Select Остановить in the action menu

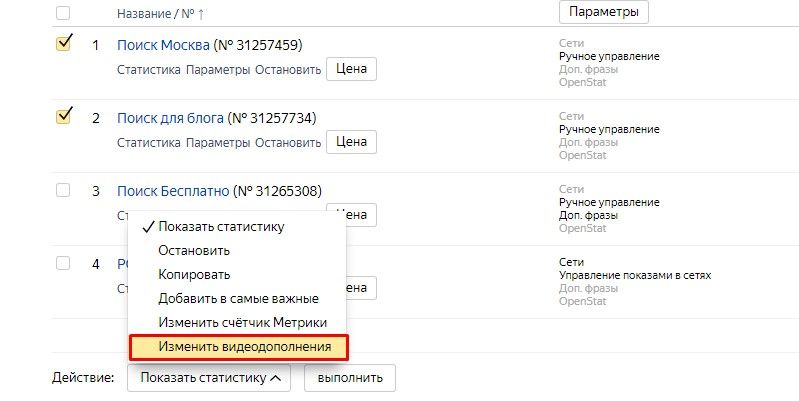pos(194,250)
